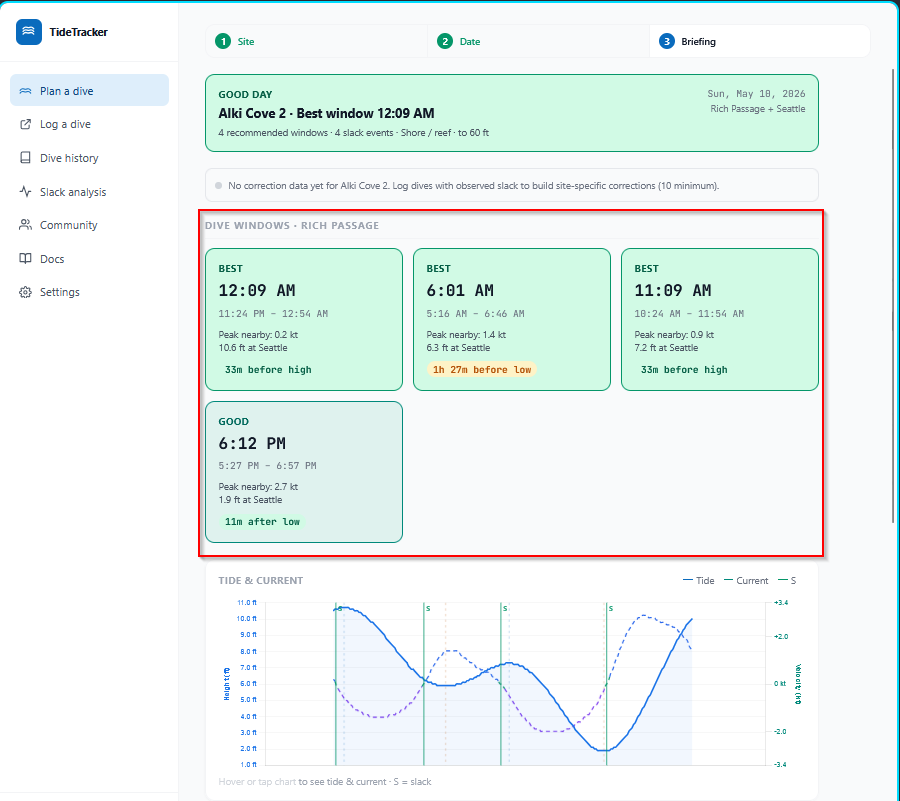Click Peak nearby: 1.4 kt text

[x=466, y=335]
